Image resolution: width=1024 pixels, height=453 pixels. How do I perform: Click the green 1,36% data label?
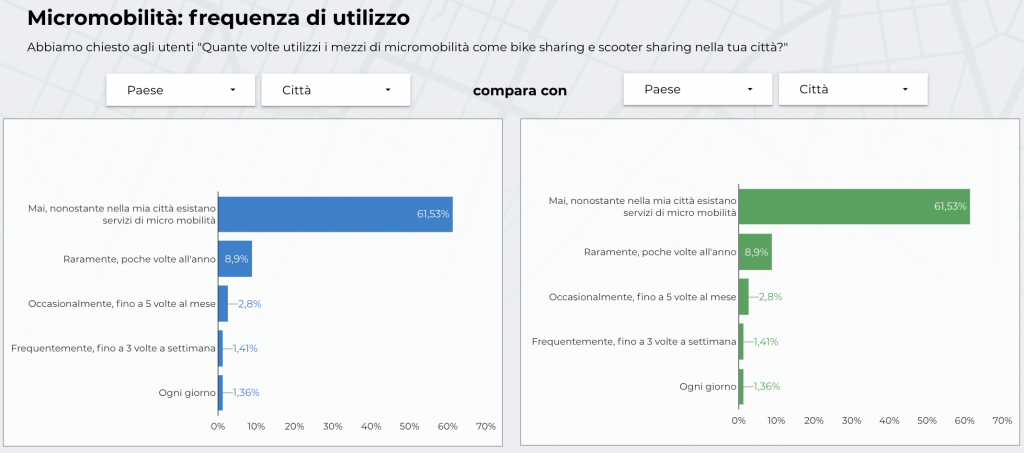[x=765, y=386]
